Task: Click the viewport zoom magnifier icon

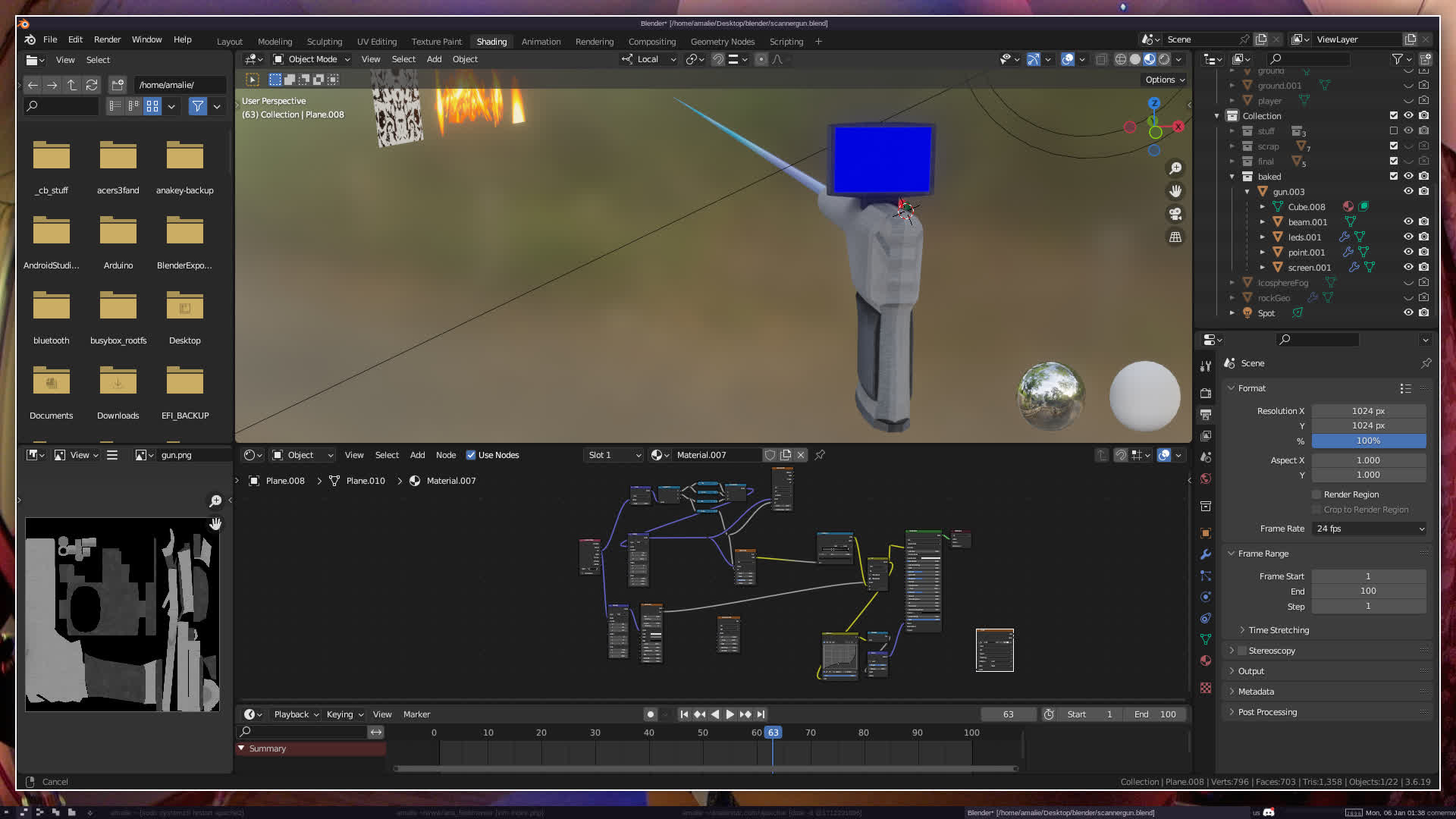Action: coord(1175,168)
